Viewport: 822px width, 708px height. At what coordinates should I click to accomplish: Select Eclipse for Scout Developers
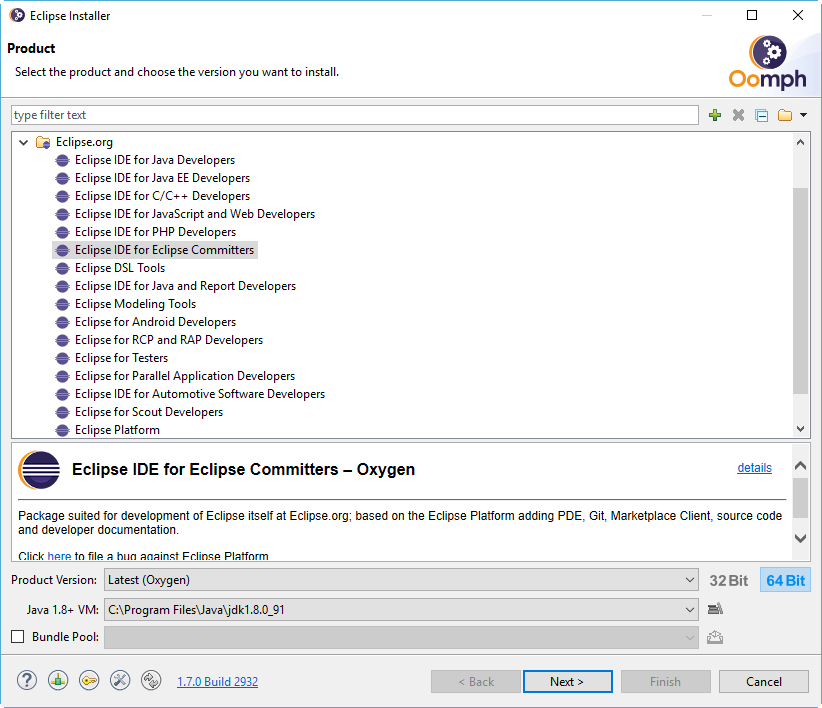pos(139,412)
